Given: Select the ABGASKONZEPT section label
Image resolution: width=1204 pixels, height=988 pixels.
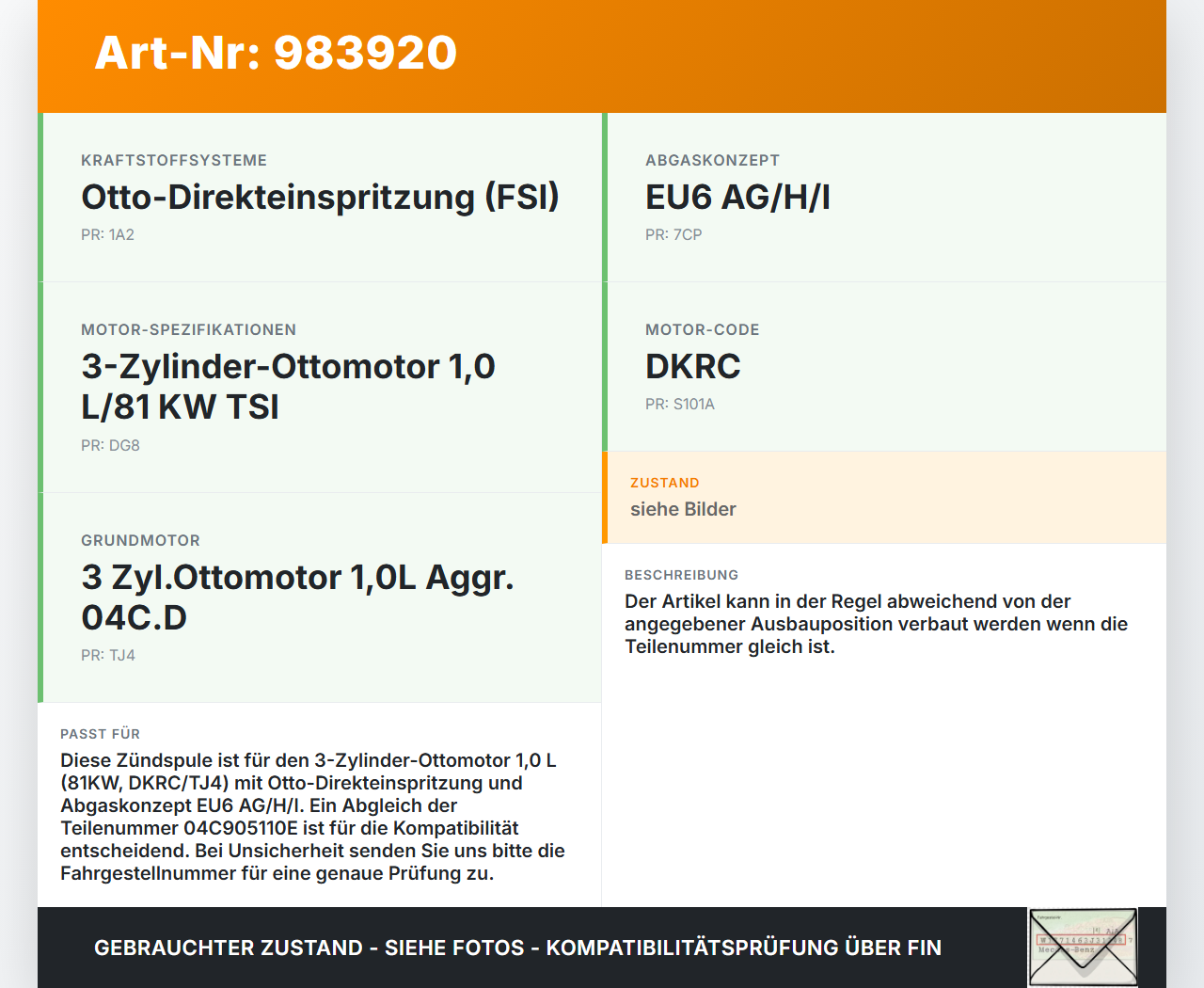Looking at the screenshot, I should point(712,160).
